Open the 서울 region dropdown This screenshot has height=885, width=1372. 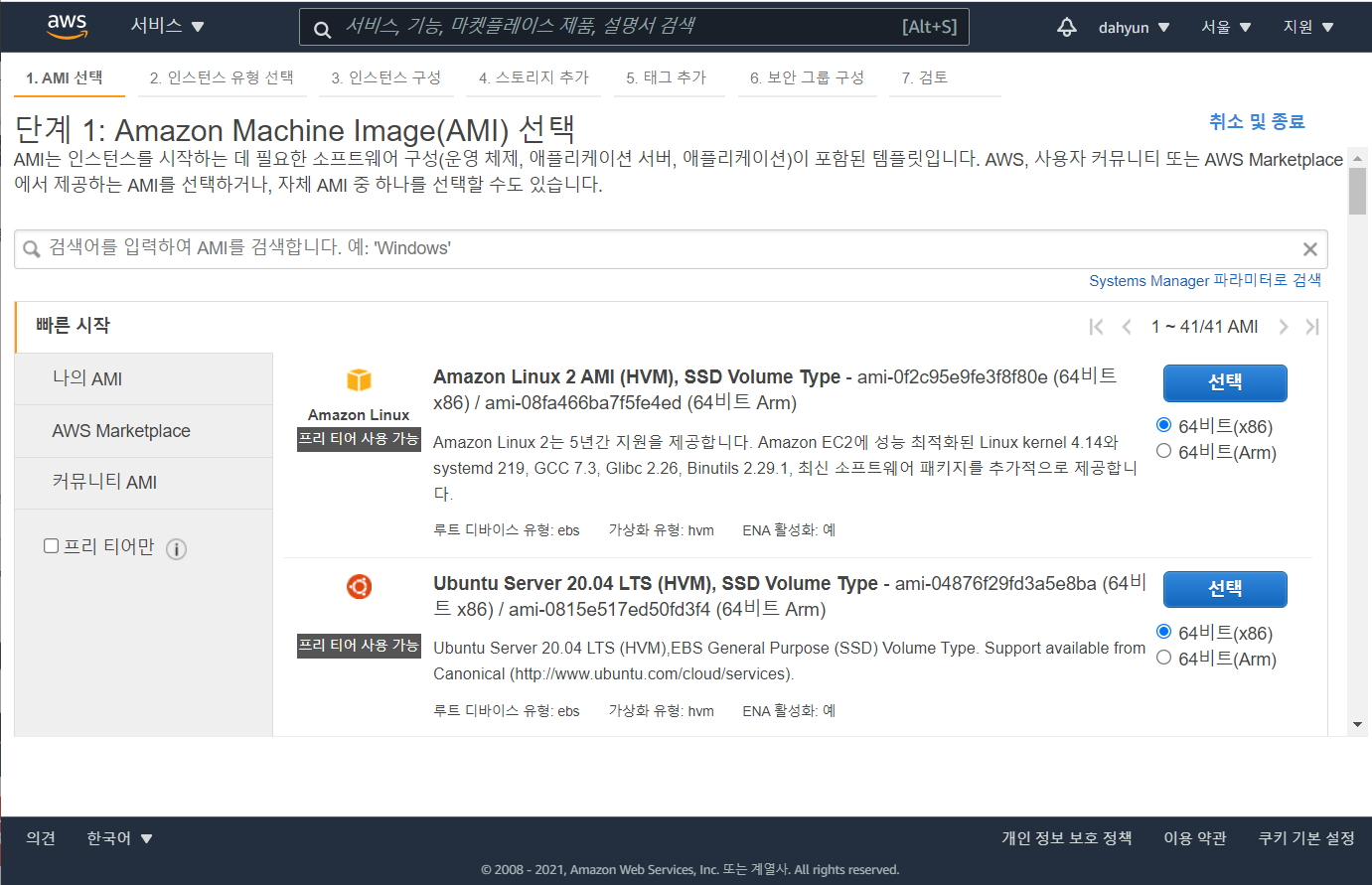pos(1226,28)
